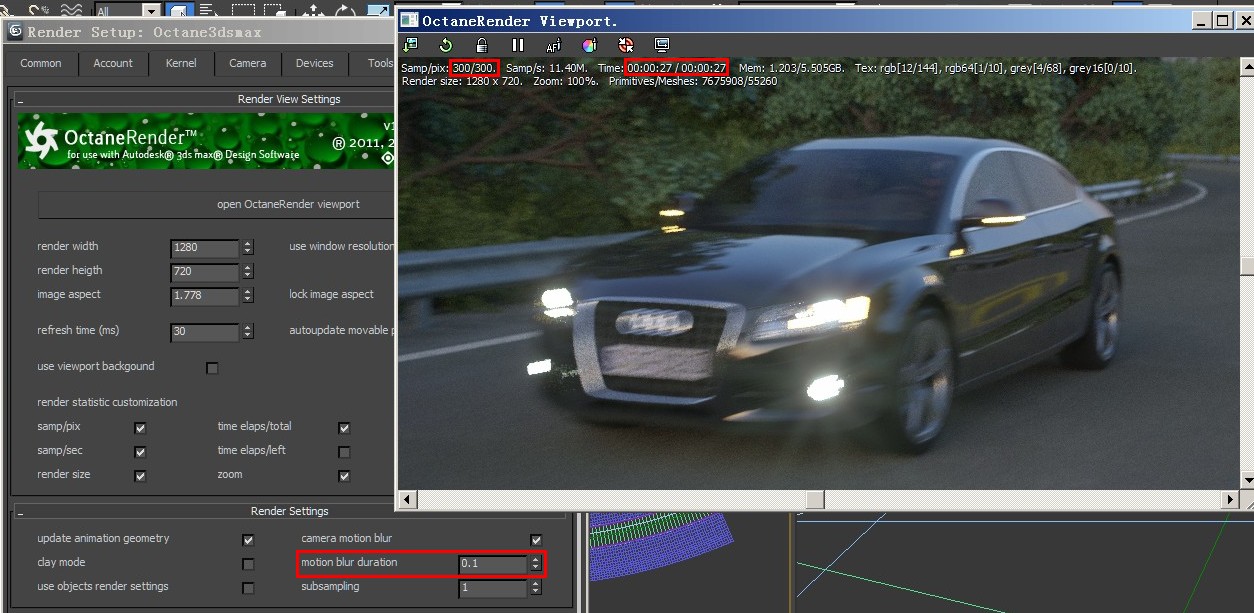Enable clay mode checkbox
Image resolution: width=1254 pixels, height=613 pixels.
[x=248, y=564]
